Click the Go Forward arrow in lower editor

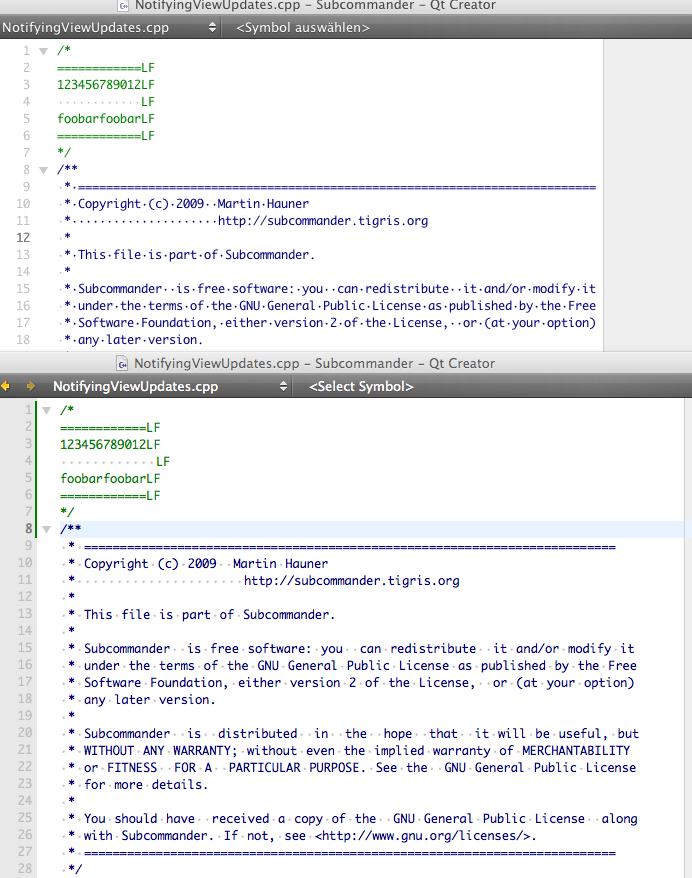pos(30,386)
